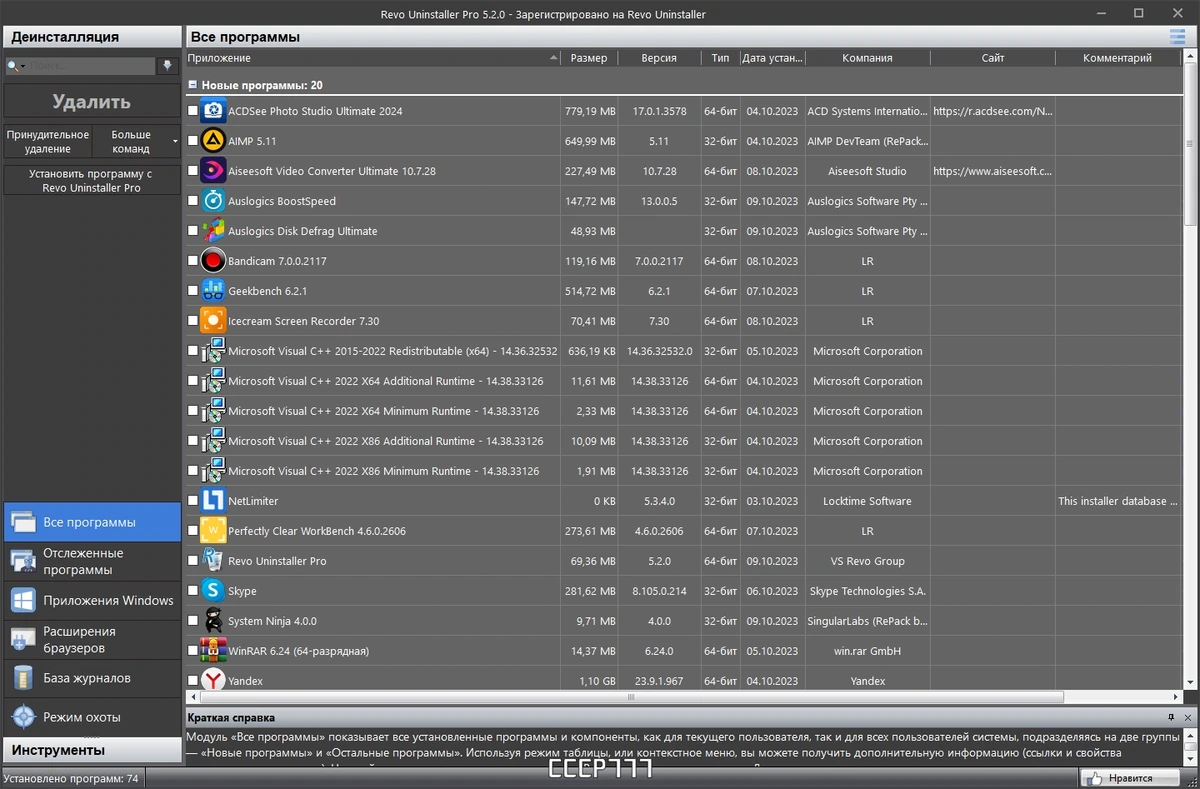The height and width of the screenshot is (789, 1200).
Task: Tick the checkbox for ACDSee Photo Studio
Action: [x=193, y=111]
